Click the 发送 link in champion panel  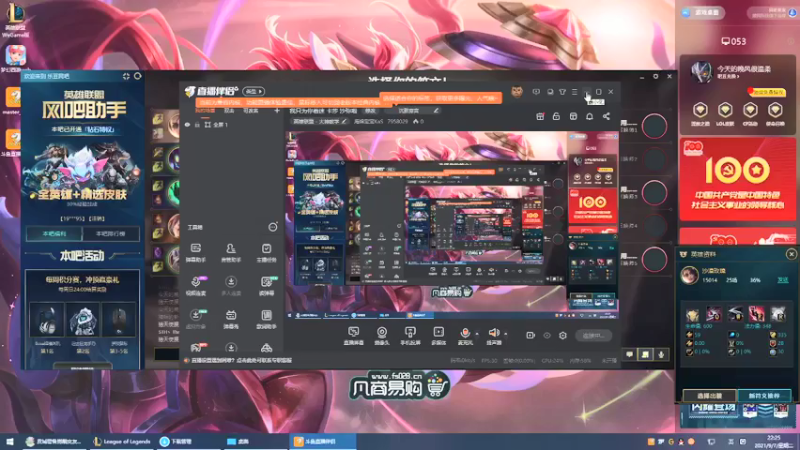[782, 280]
